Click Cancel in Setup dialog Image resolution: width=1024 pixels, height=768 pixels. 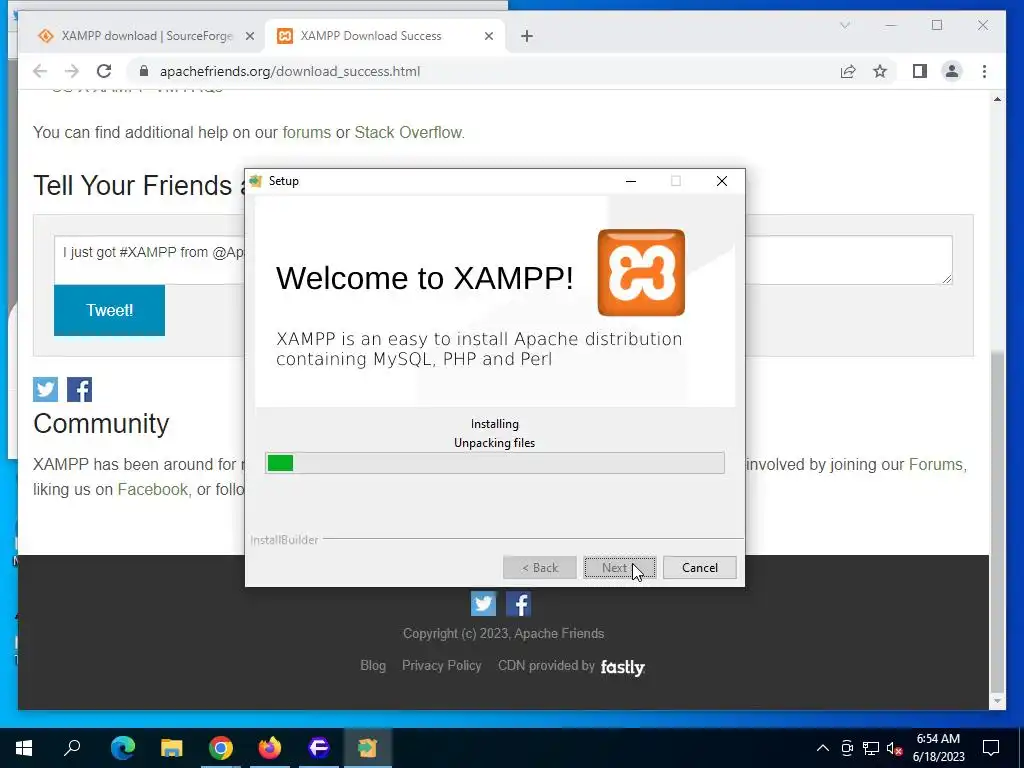699,568
